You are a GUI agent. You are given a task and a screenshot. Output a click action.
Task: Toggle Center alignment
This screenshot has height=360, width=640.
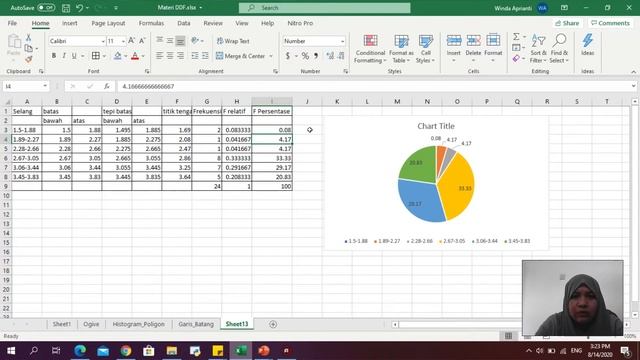click(170, 56)
